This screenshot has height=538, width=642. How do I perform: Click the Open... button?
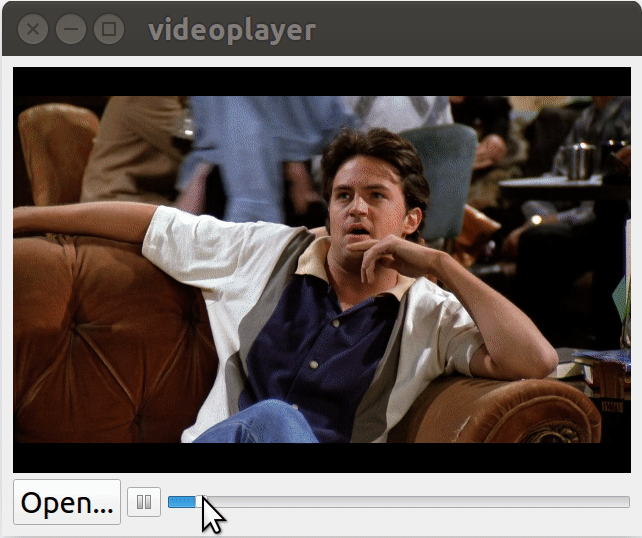pyautogui.click(x=67, y=502)
